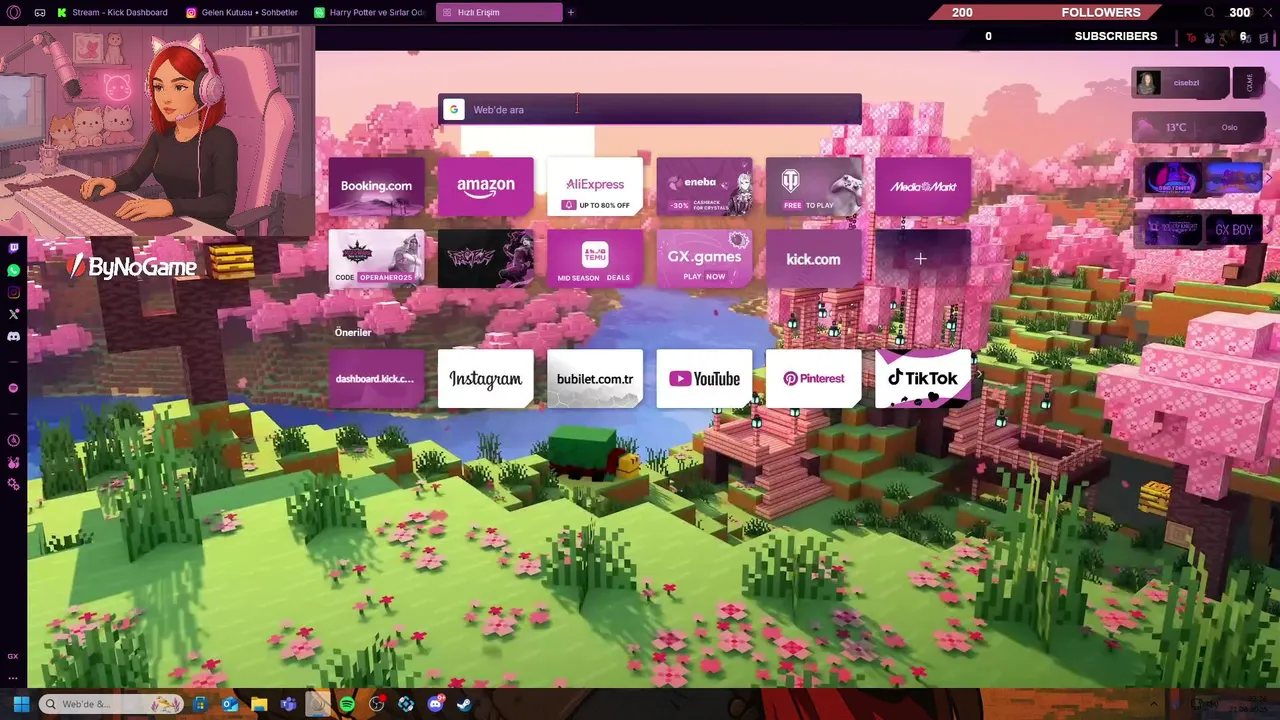Image resolution: width=1280 pixels, height=720 pixels.
Task: Open the Twitch sidebar panel
Action: 13,248
